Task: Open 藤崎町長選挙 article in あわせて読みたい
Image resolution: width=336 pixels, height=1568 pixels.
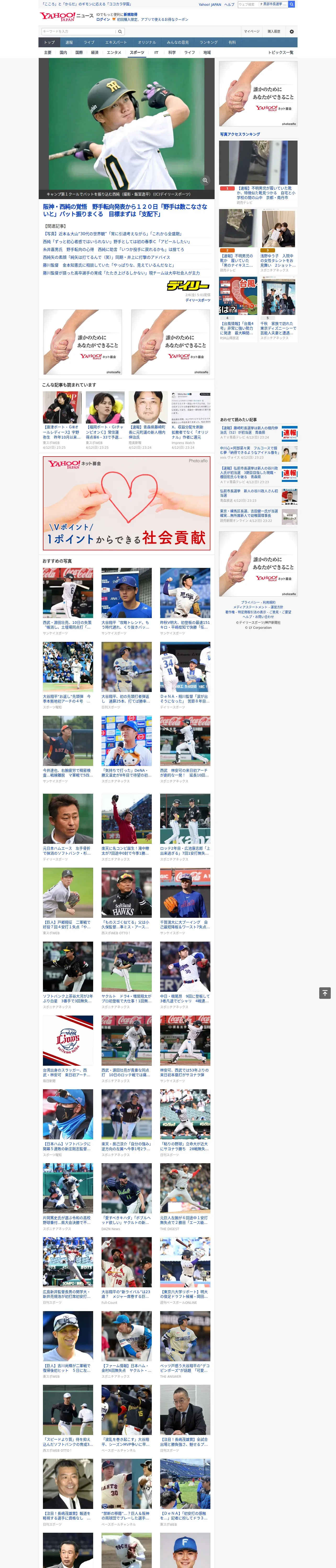Action: pos(250,430)
